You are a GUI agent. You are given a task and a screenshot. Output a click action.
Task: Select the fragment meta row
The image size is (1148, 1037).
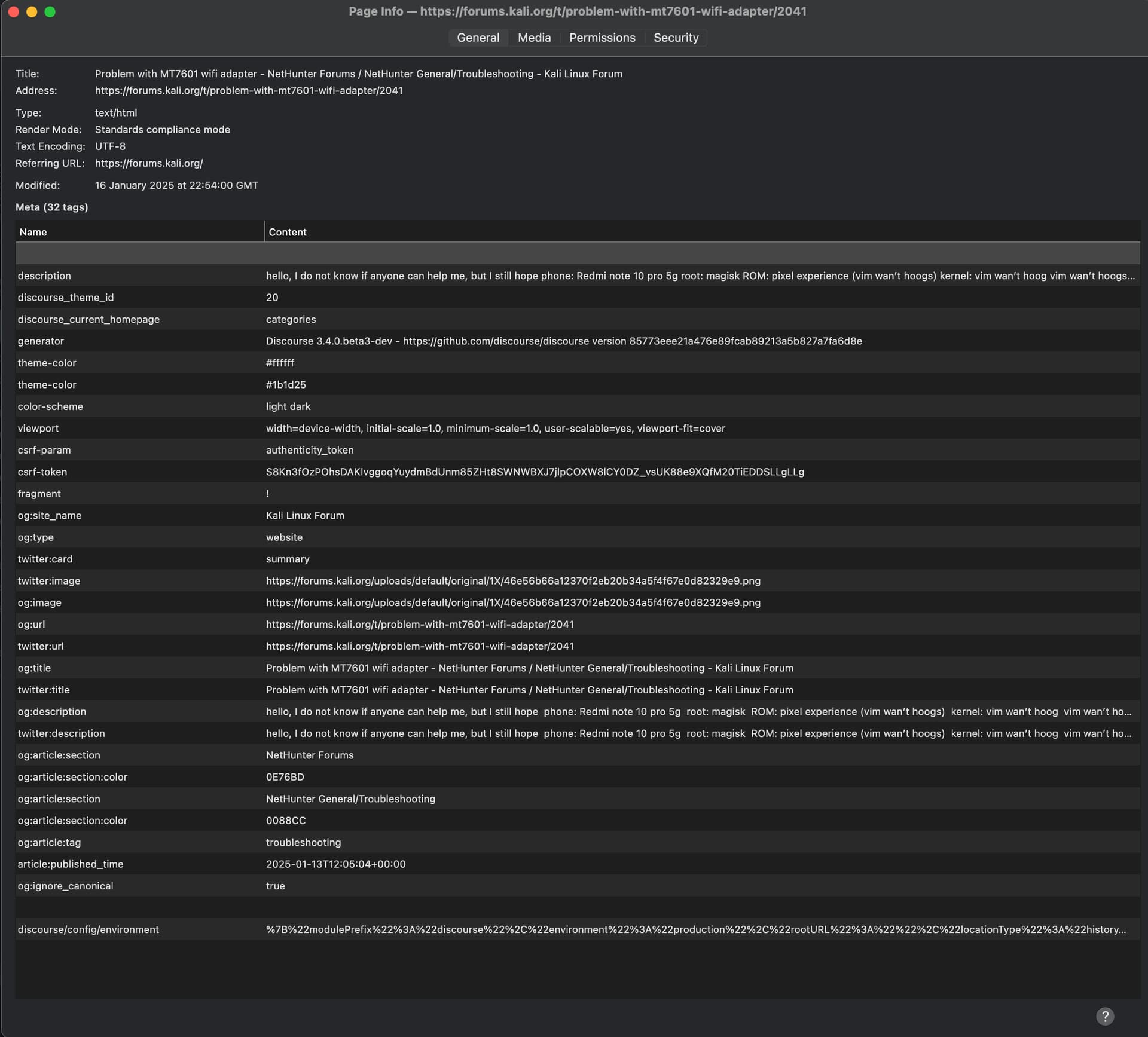pyautogui.click(x=578, y=494)
